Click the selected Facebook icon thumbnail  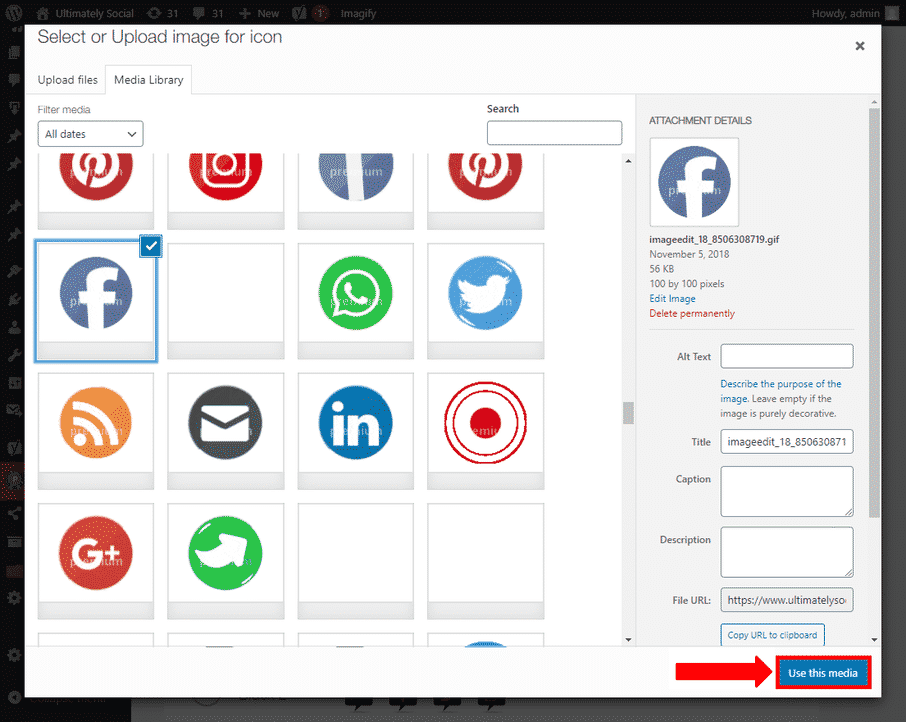click(96, 300)
